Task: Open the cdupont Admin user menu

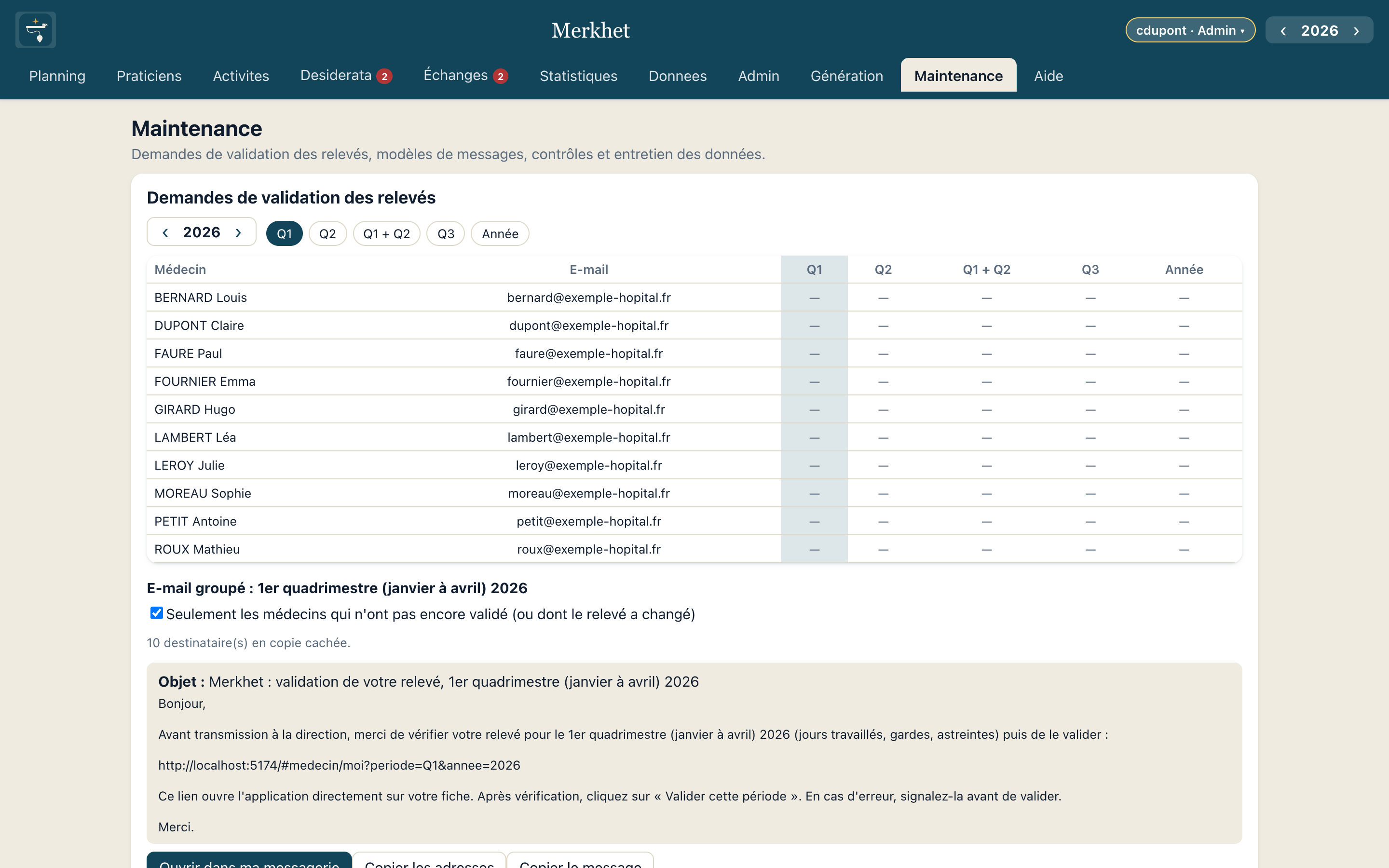Action: [1190, 30]
